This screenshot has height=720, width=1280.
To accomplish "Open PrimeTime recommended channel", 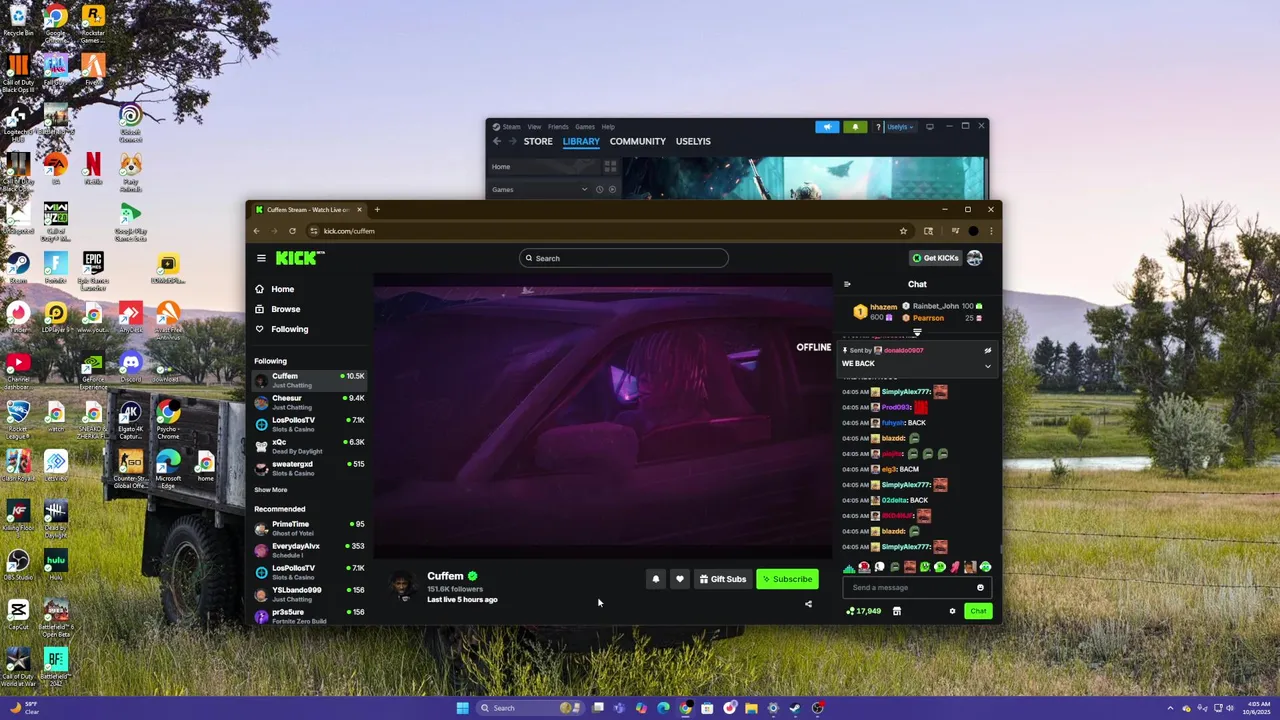I will point(310,528).
